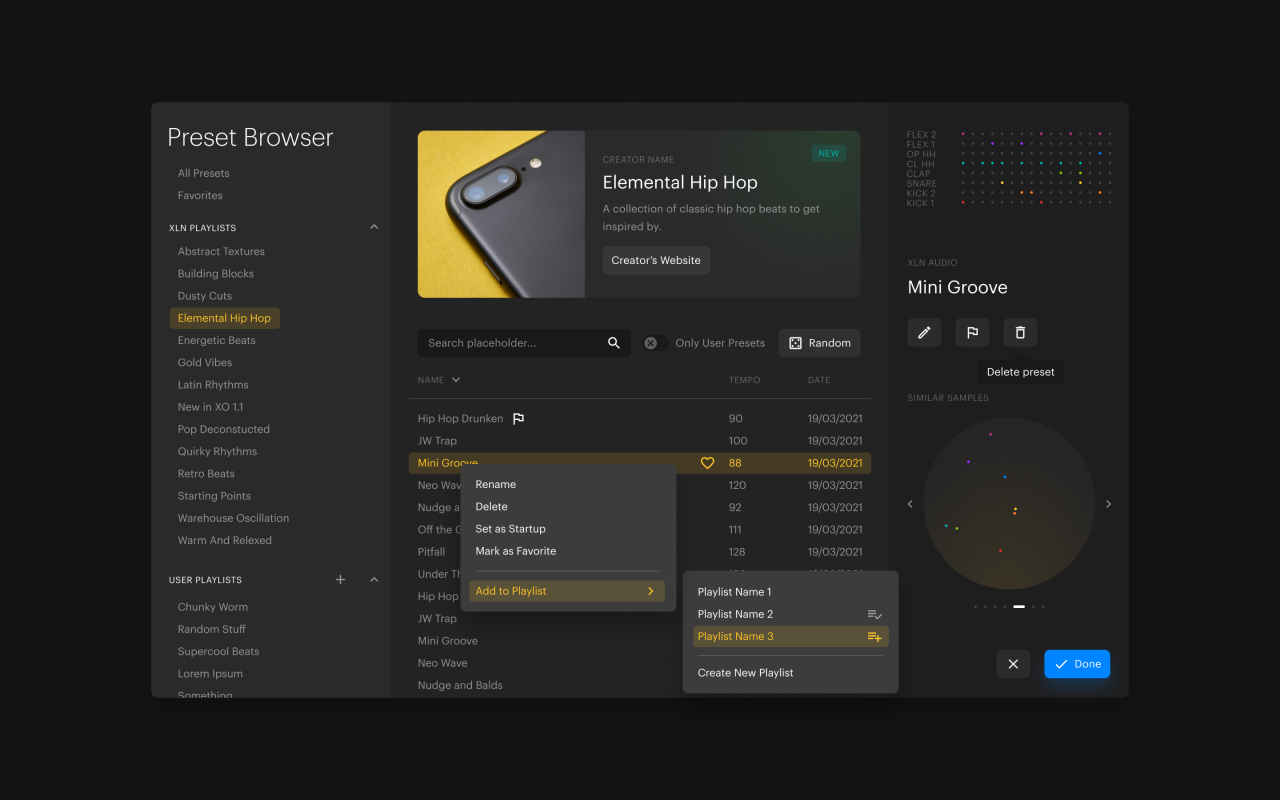Click the search magnifier icon
Image resolution: width=1280 pixels, height=800 pixels.
click(614, 343)
